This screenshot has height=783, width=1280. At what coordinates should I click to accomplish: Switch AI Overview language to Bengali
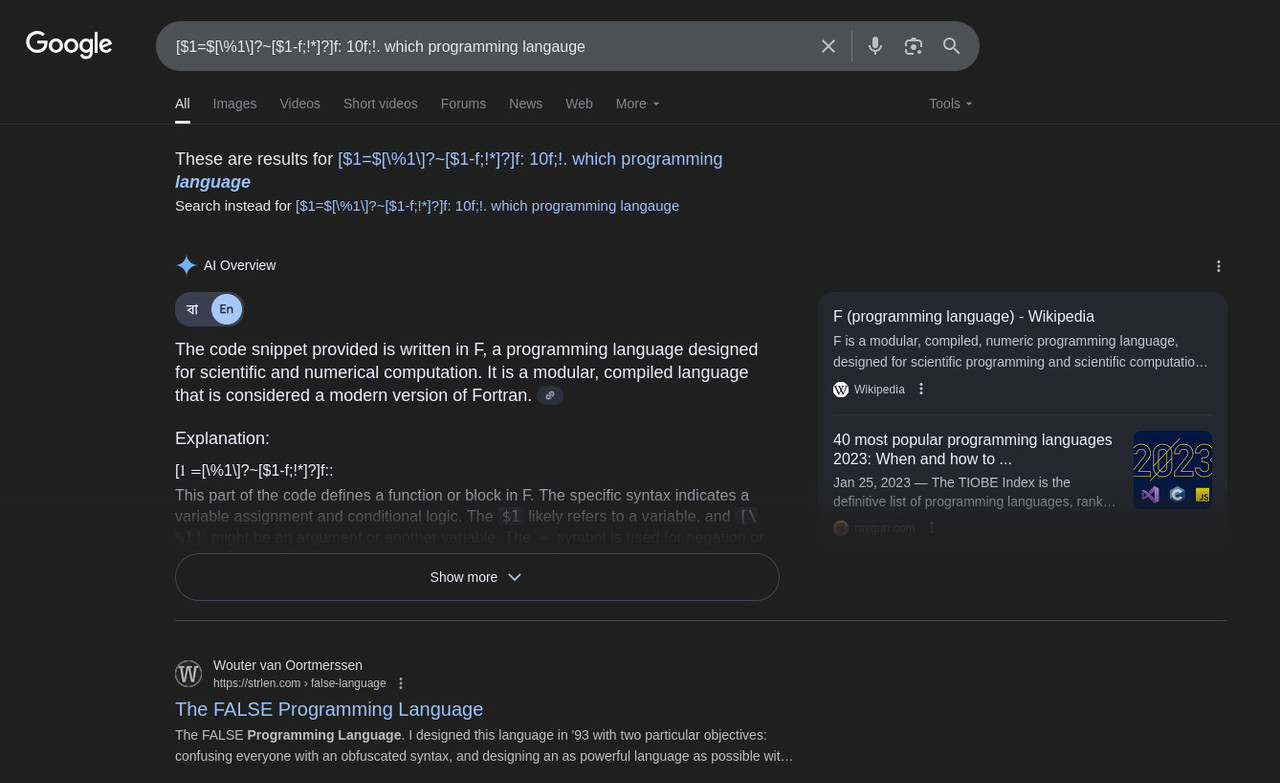click(192, 309)
